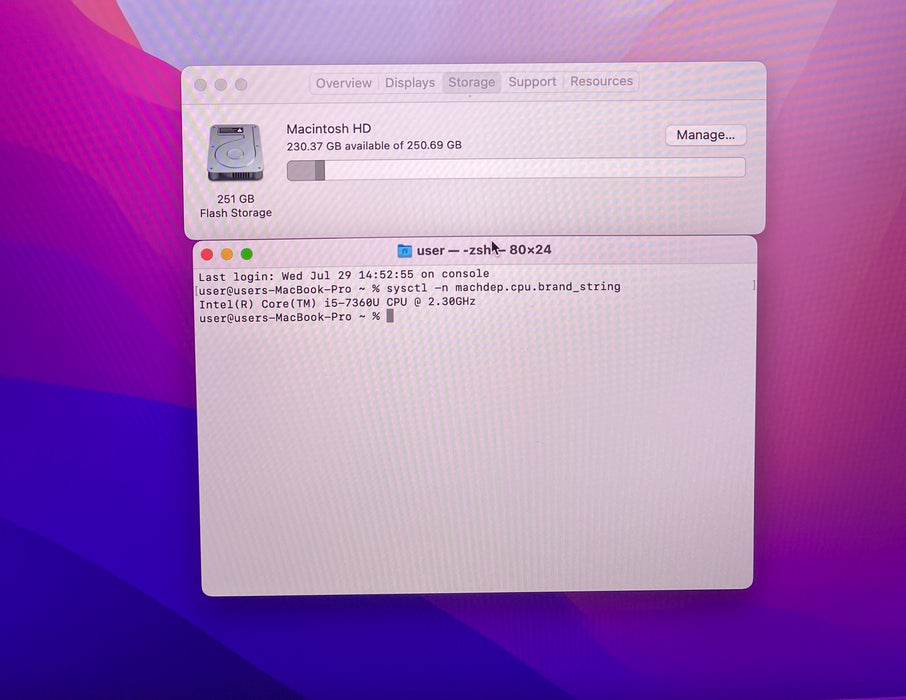Go to the Support tab

(x=532, y=82)
